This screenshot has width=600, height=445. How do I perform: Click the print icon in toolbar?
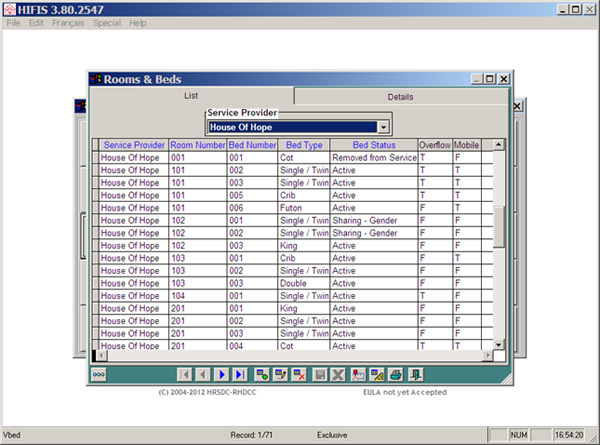[395, 374]
